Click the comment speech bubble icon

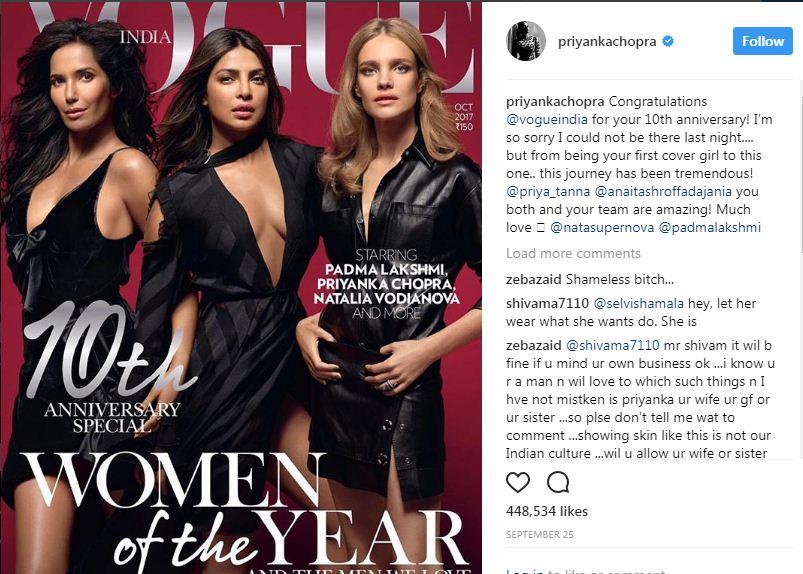click(558, 482)
